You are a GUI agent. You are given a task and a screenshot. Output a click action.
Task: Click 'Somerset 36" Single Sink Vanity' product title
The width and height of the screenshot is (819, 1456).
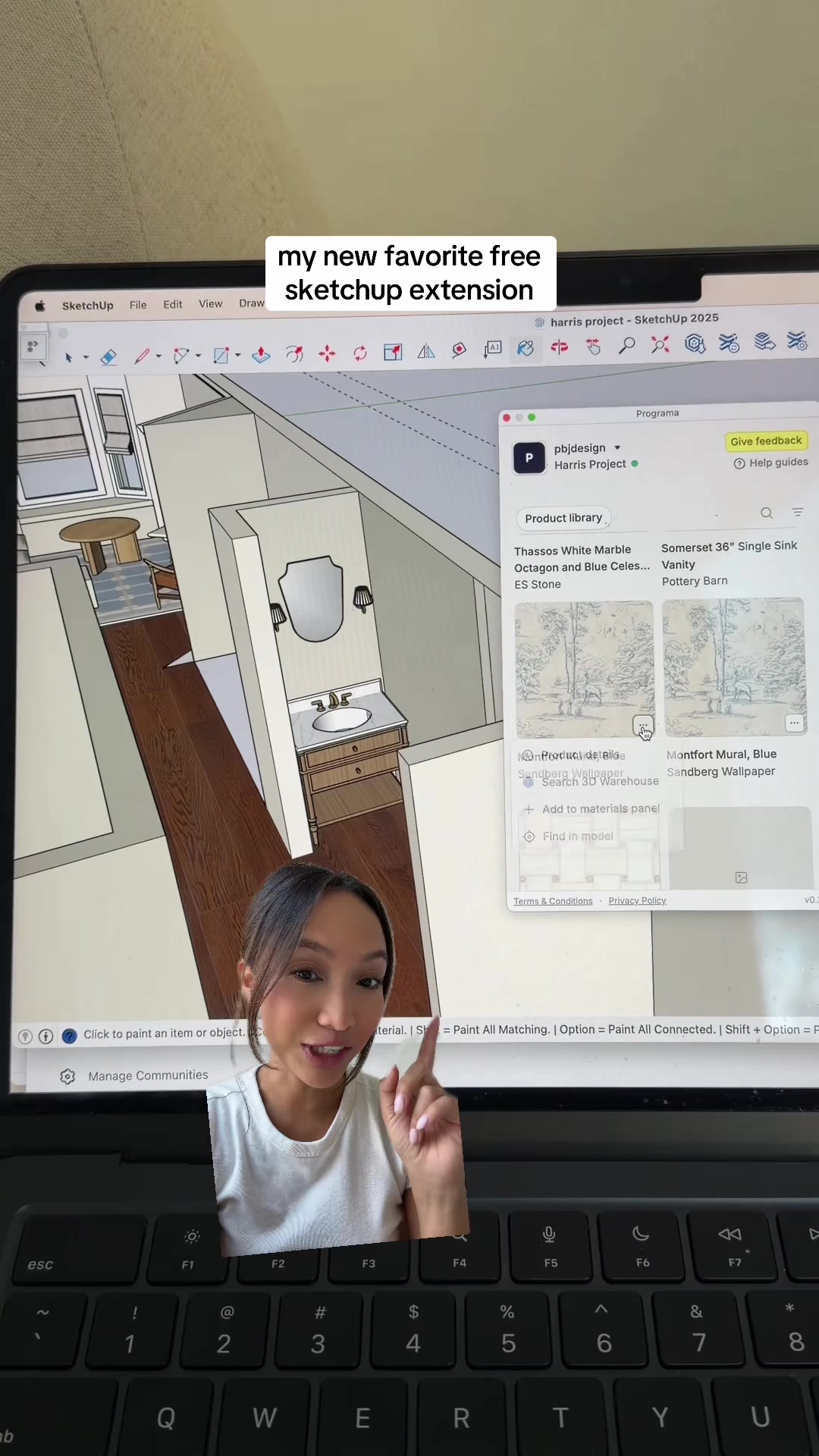[729, 556]
